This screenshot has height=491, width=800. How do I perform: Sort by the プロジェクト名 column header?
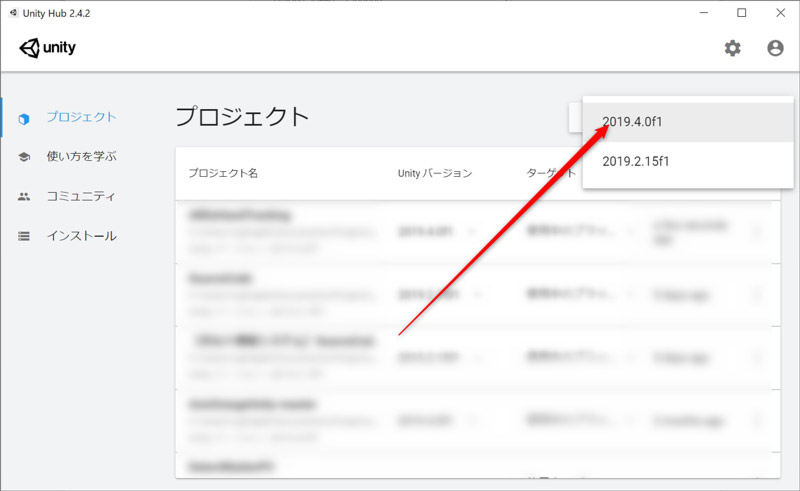click(x=223, y=173)
